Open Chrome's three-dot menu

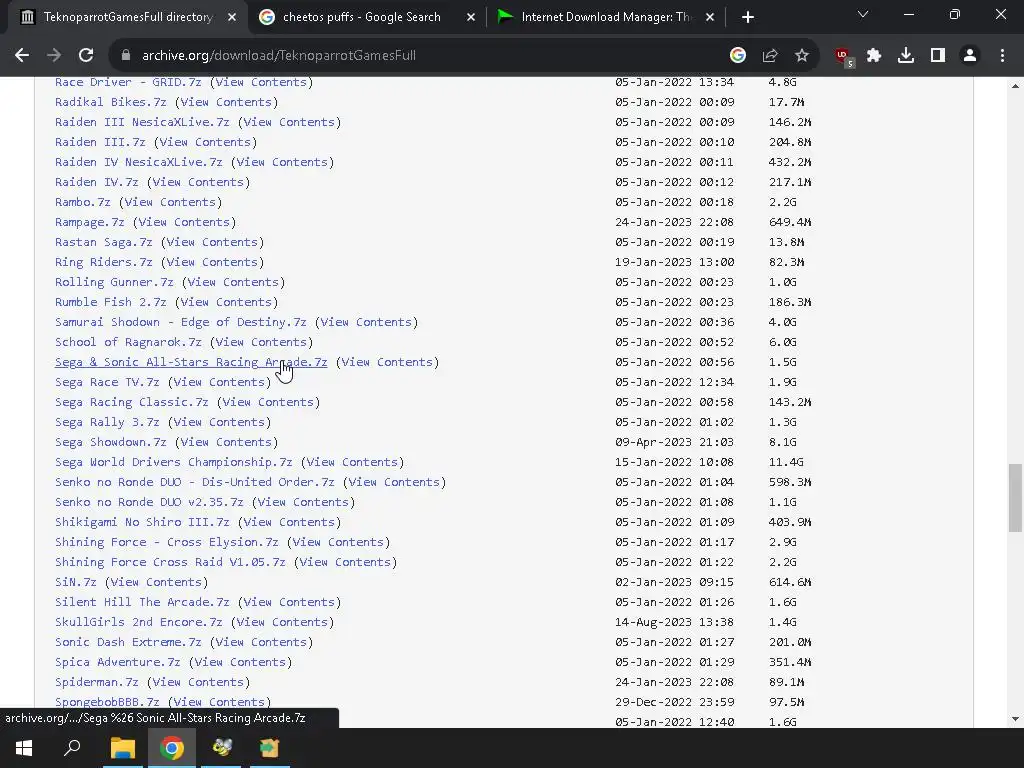tap(1002, 56)
